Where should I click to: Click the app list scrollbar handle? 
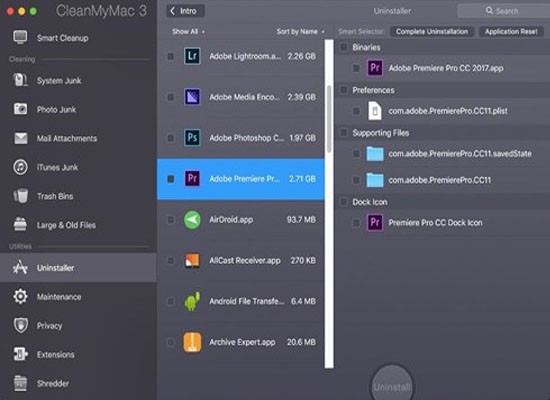329,119
